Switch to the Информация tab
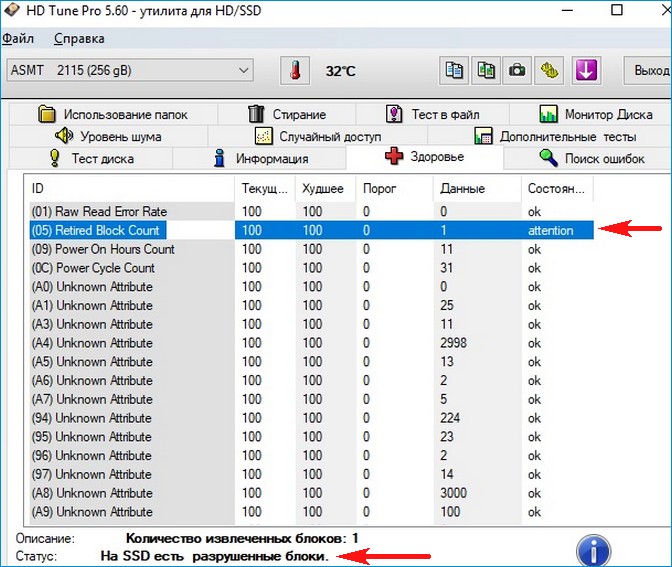672x567 pixels. tap(260, 158)
